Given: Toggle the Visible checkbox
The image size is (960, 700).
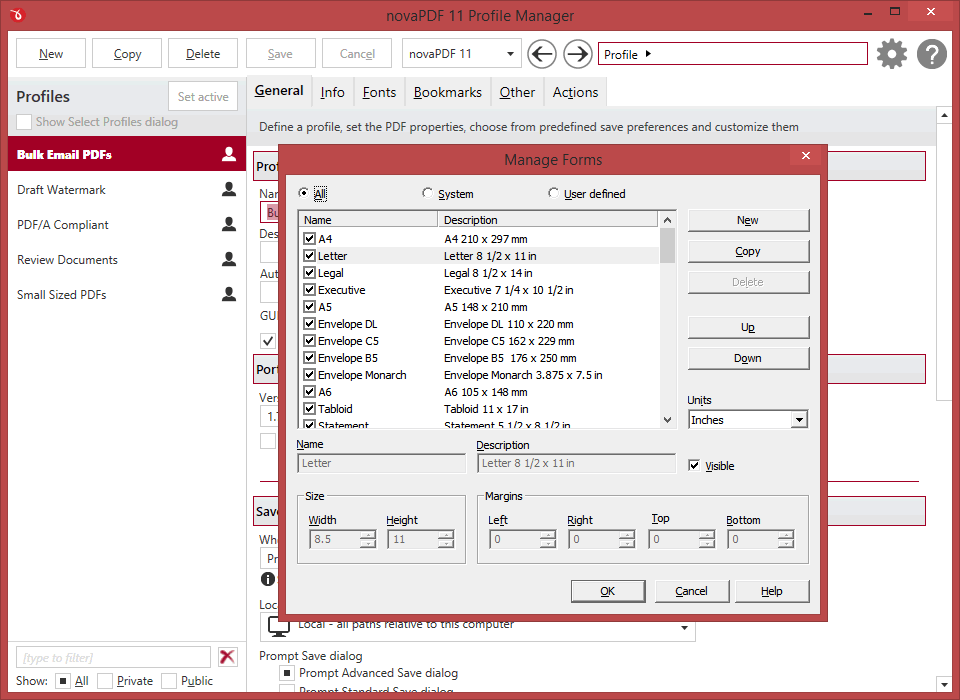Looking at the screenshot, I should [694, 465].
